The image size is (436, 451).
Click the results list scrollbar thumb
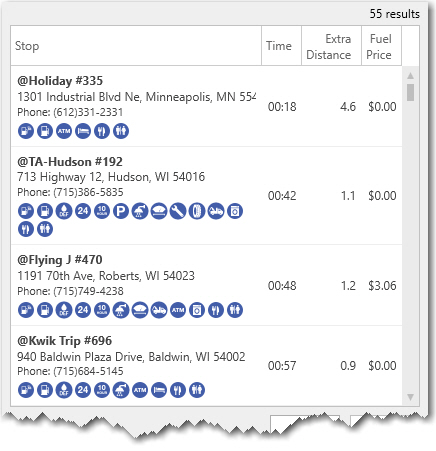(411, 92)
